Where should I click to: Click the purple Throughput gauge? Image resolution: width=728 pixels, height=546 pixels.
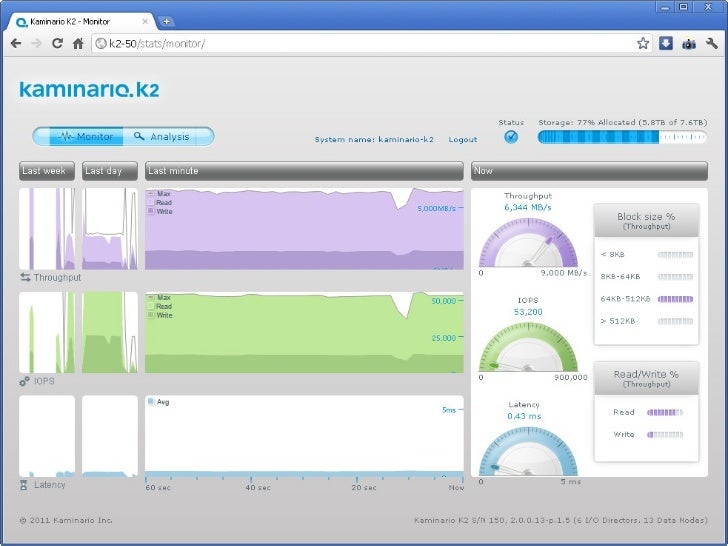528,243
